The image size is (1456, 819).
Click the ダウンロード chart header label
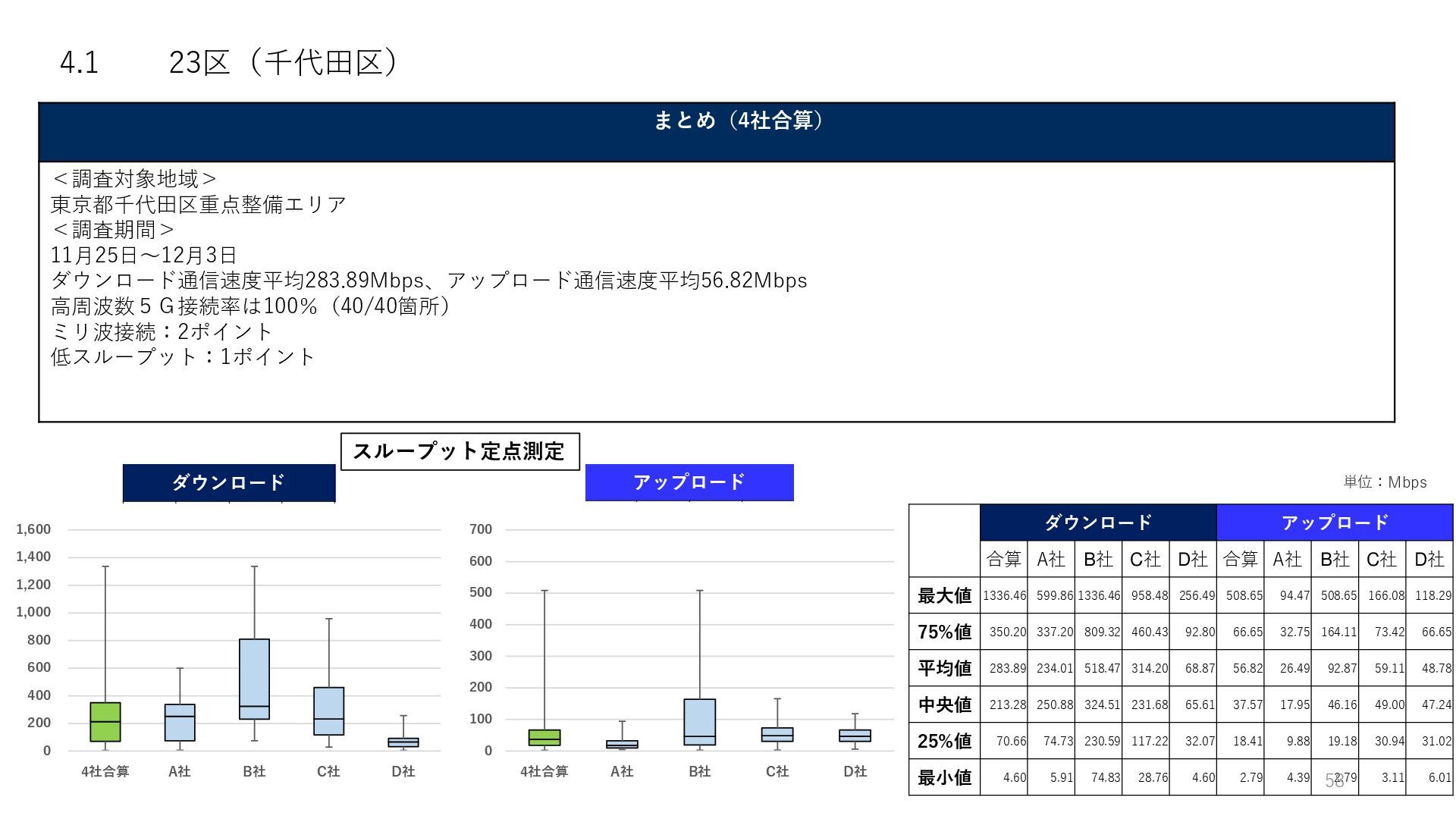tap(228, 482)
